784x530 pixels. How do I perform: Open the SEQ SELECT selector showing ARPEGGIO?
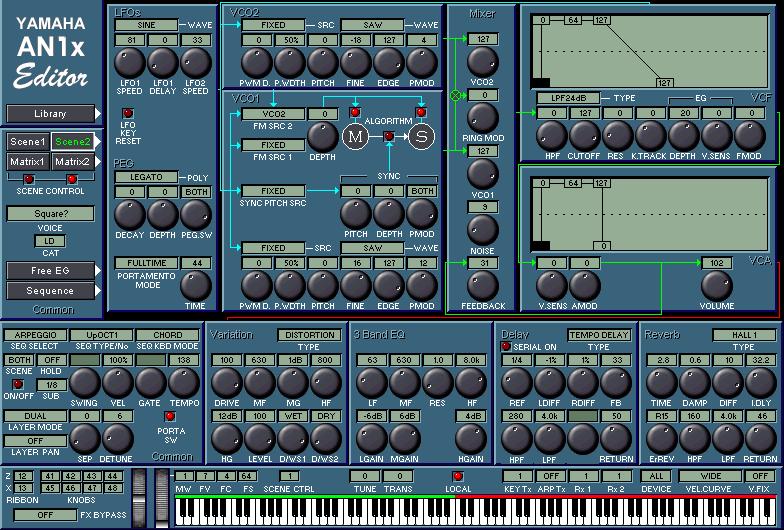click(x=35, y=335)
